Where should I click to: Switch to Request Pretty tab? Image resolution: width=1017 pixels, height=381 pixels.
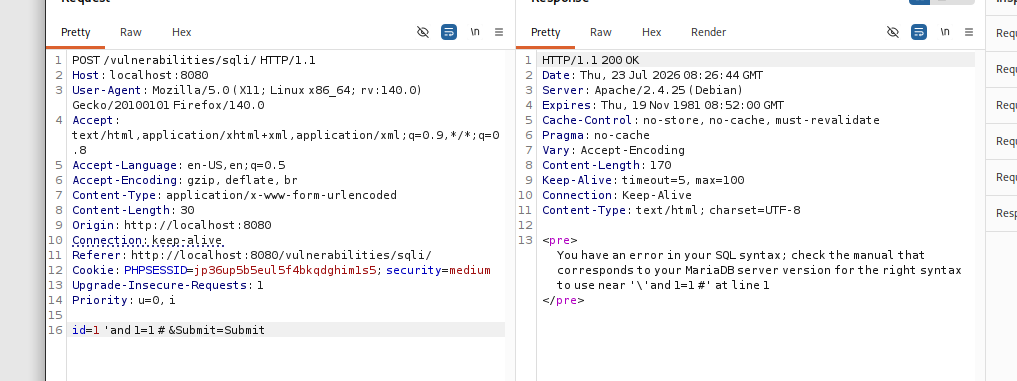click(x=76, y=32)
